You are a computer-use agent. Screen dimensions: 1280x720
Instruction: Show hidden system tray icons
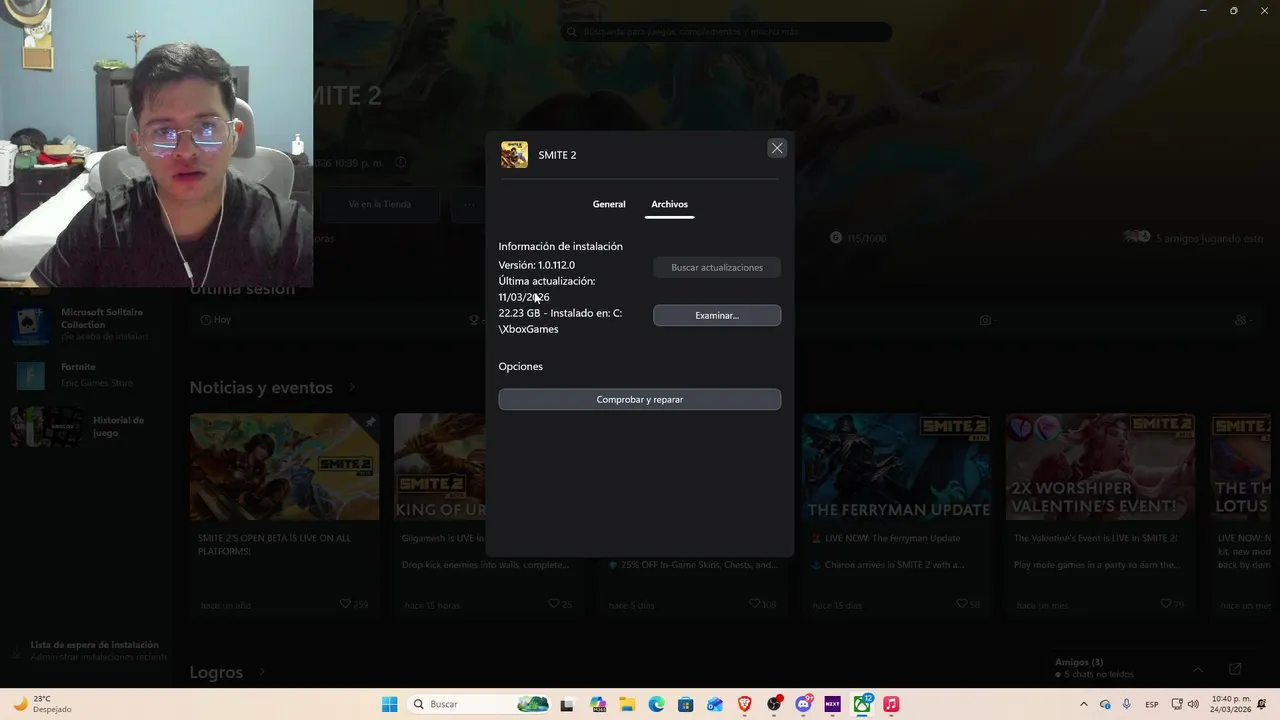pyautogui.click(x=1083, y=704)
